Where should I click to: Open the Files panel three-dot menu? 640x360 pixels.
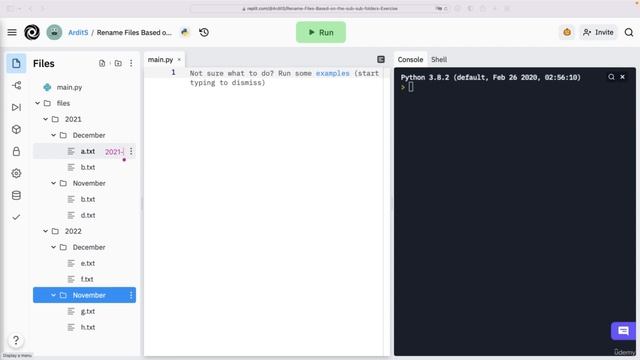tap(131, 63)
